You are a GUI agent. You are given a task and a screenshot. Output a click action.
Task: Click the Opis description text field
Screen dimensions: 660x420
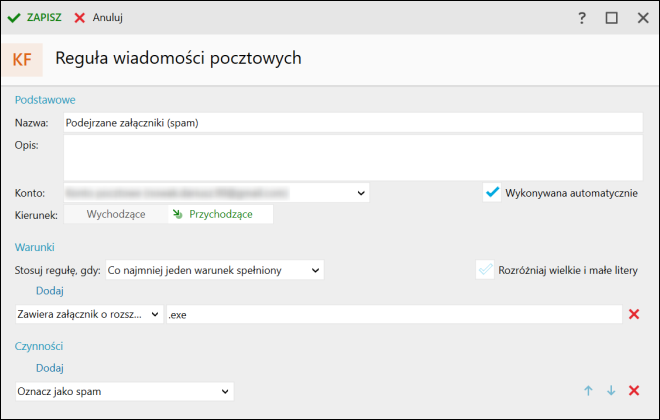352,157
